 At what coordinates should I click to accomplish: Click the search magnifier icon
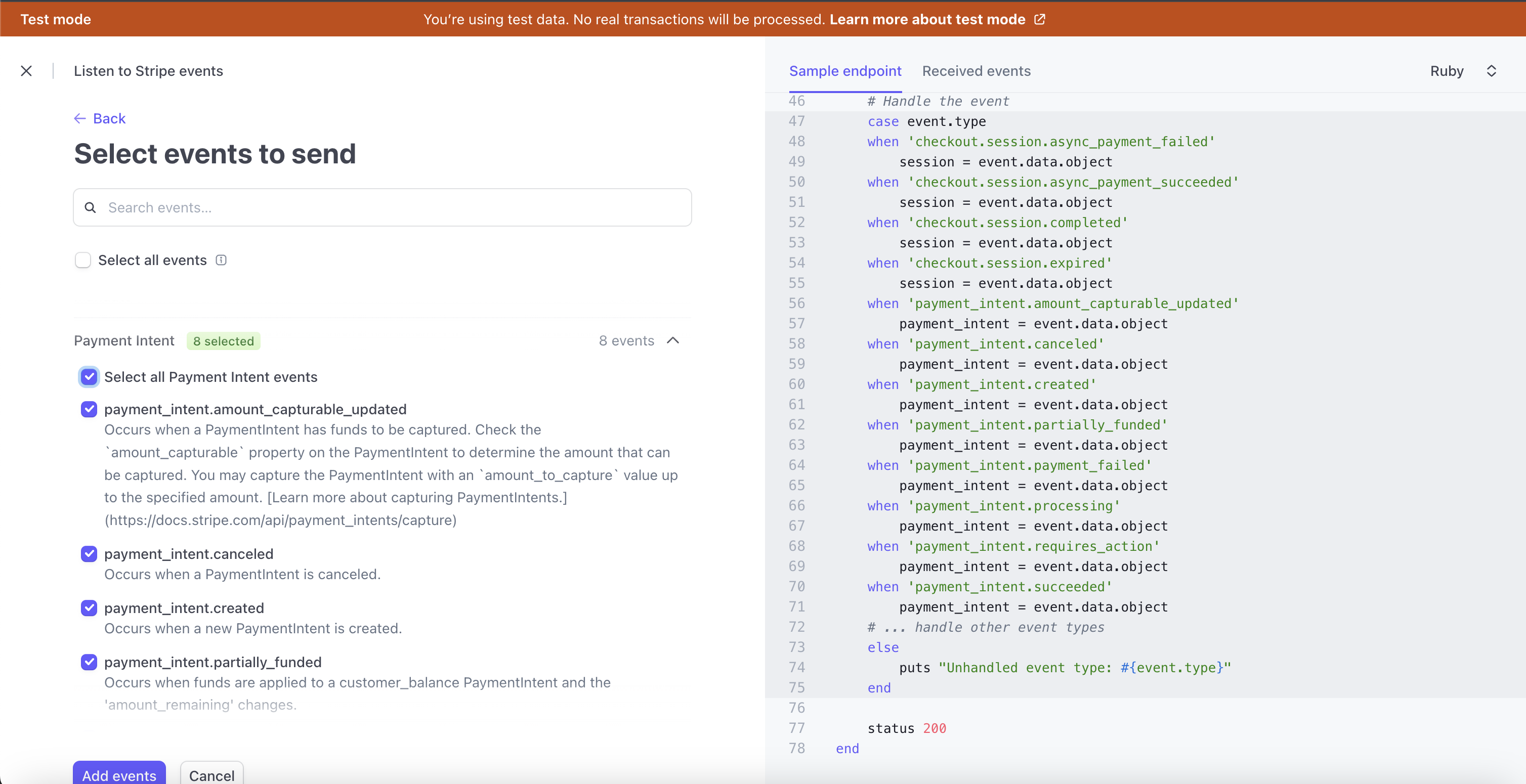pos(90,208)
